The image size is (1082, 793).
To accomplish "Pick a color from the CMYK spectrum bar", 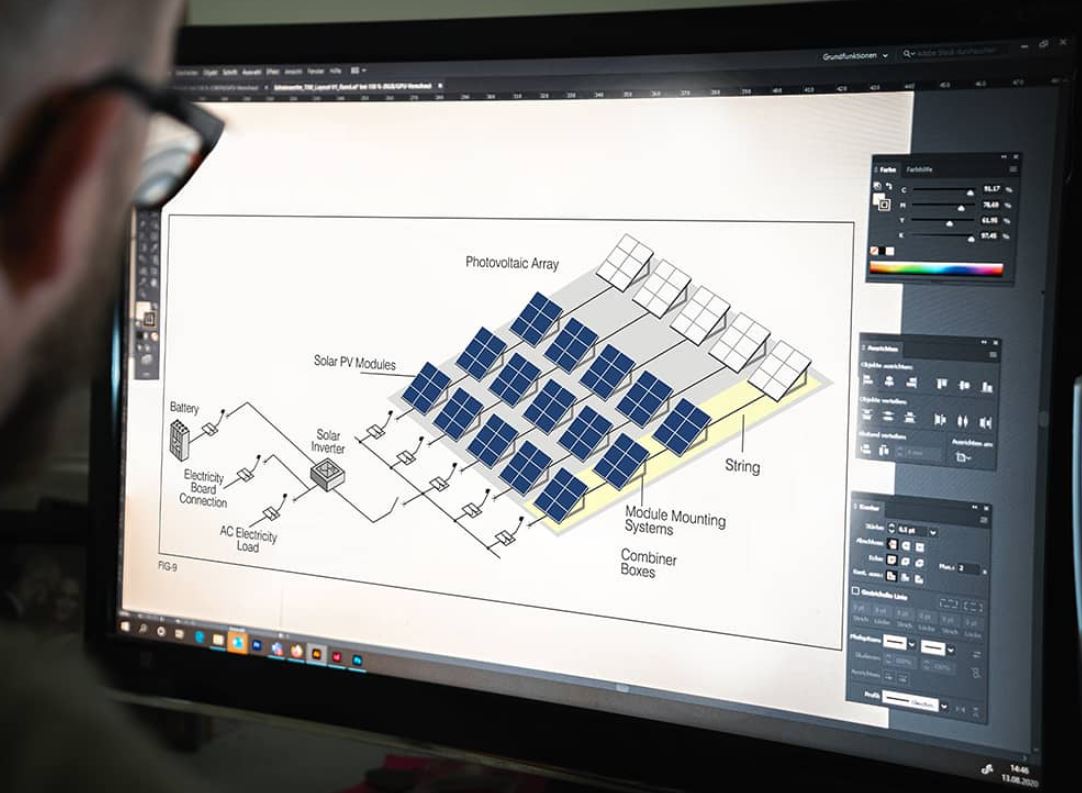I will pos(936,268).
